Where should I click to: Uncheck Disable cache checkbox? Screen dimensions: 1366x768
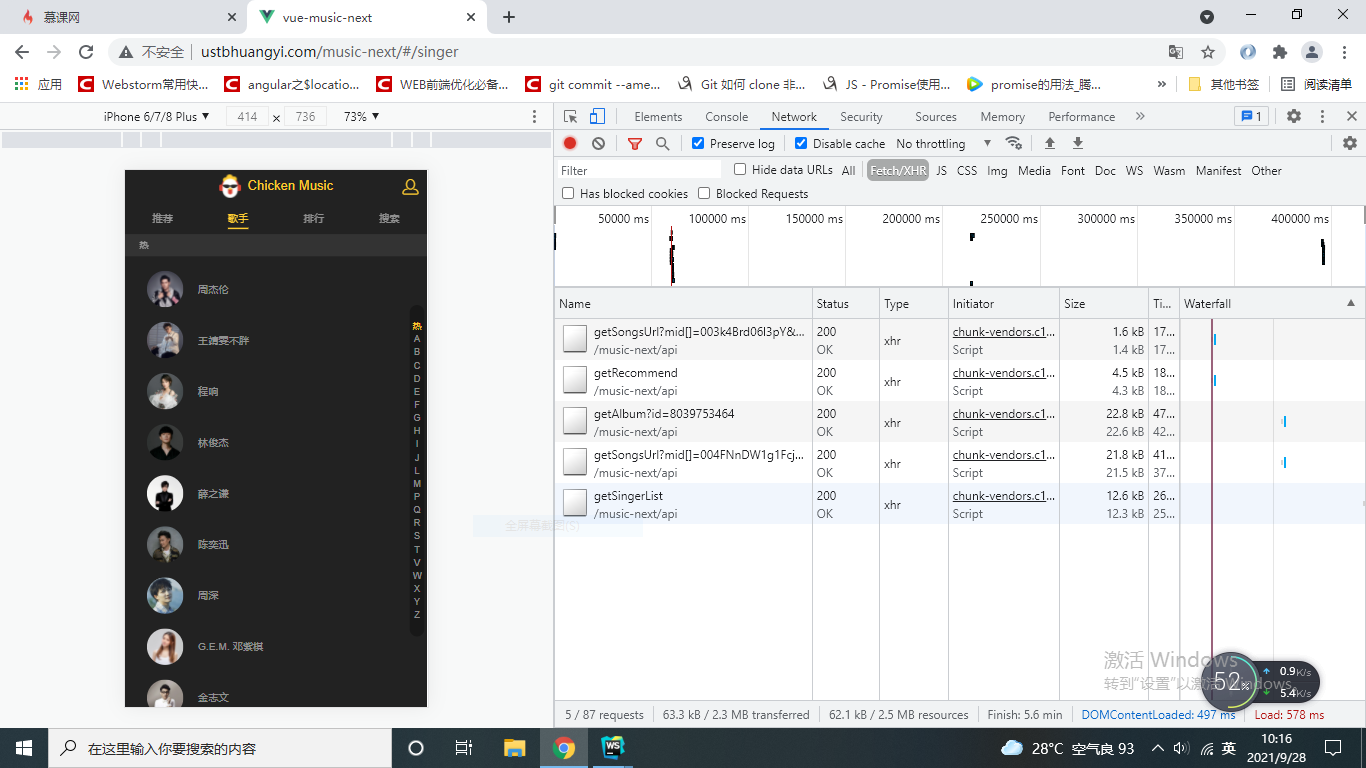point(801,143)
